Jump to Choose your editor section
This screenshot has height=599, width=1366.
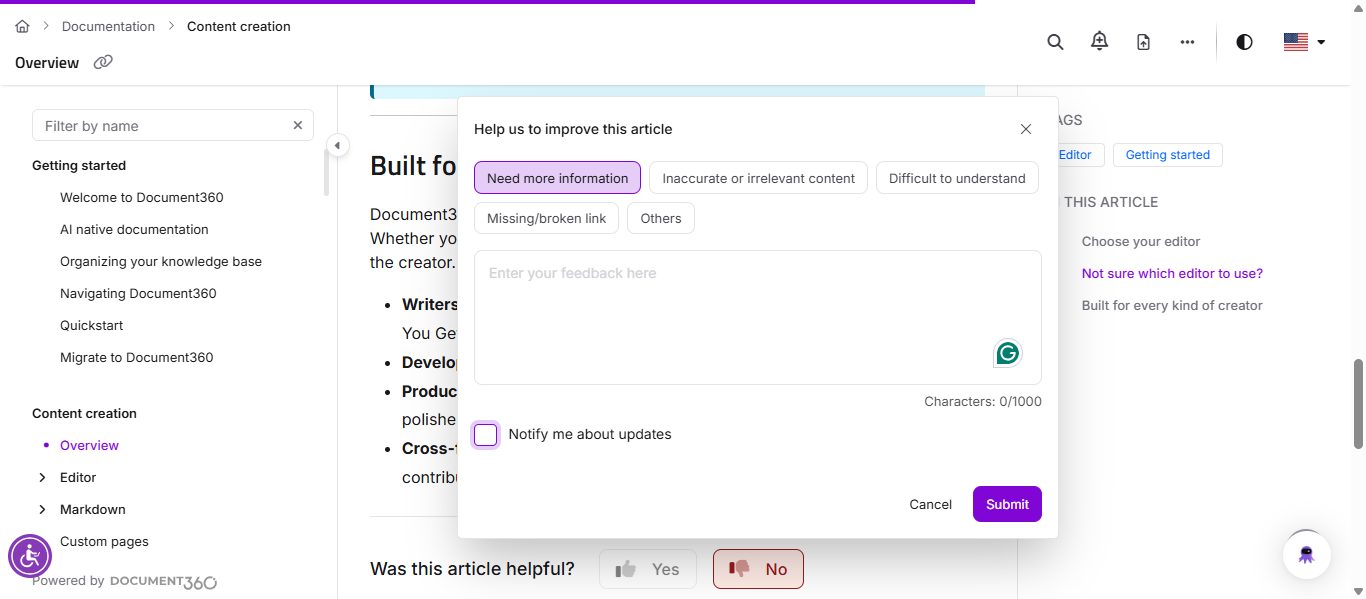pos(1141,241)
